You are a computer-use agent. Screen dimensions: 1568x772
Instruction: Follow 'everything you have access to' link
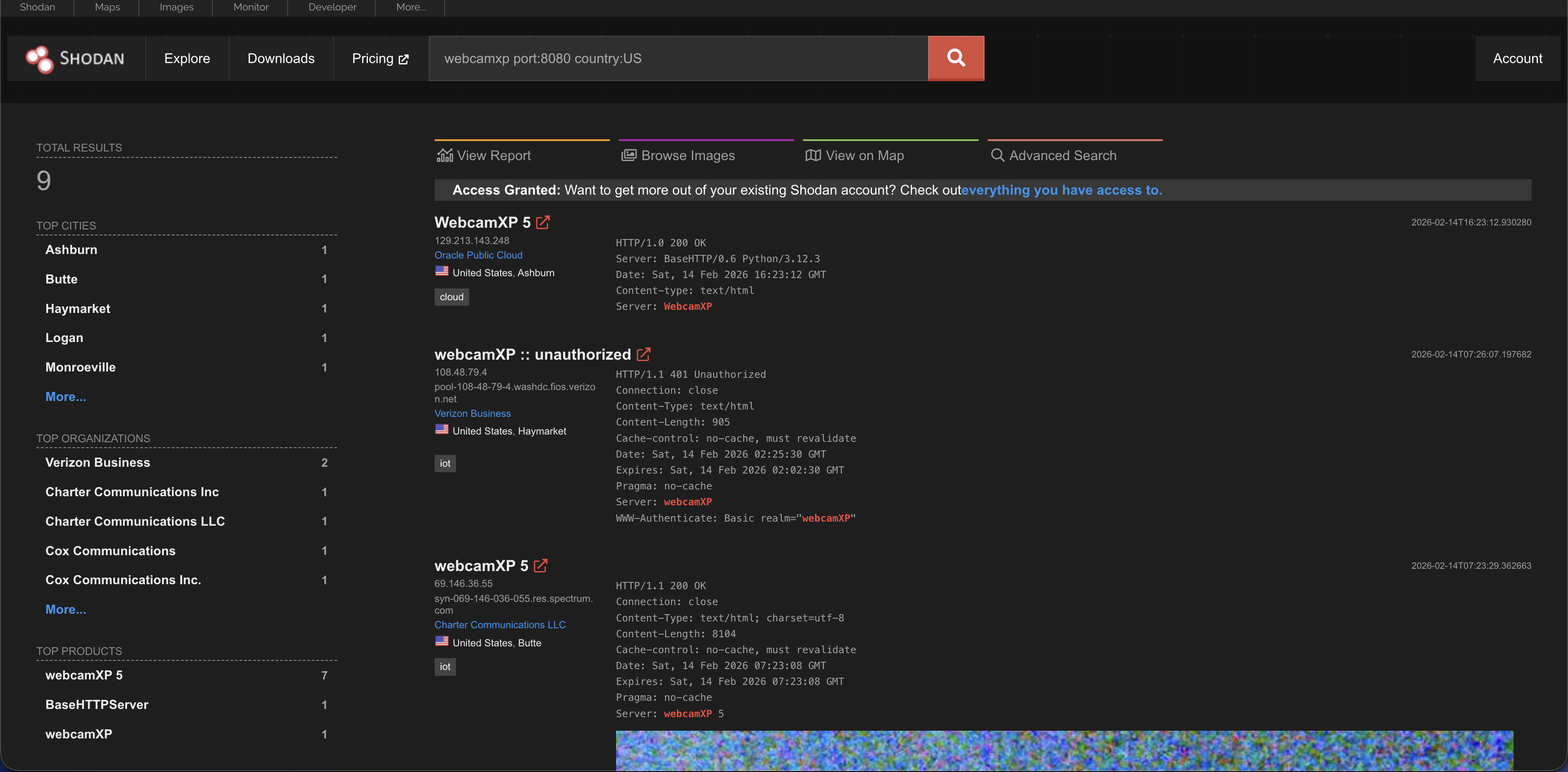coord(1062,191)
